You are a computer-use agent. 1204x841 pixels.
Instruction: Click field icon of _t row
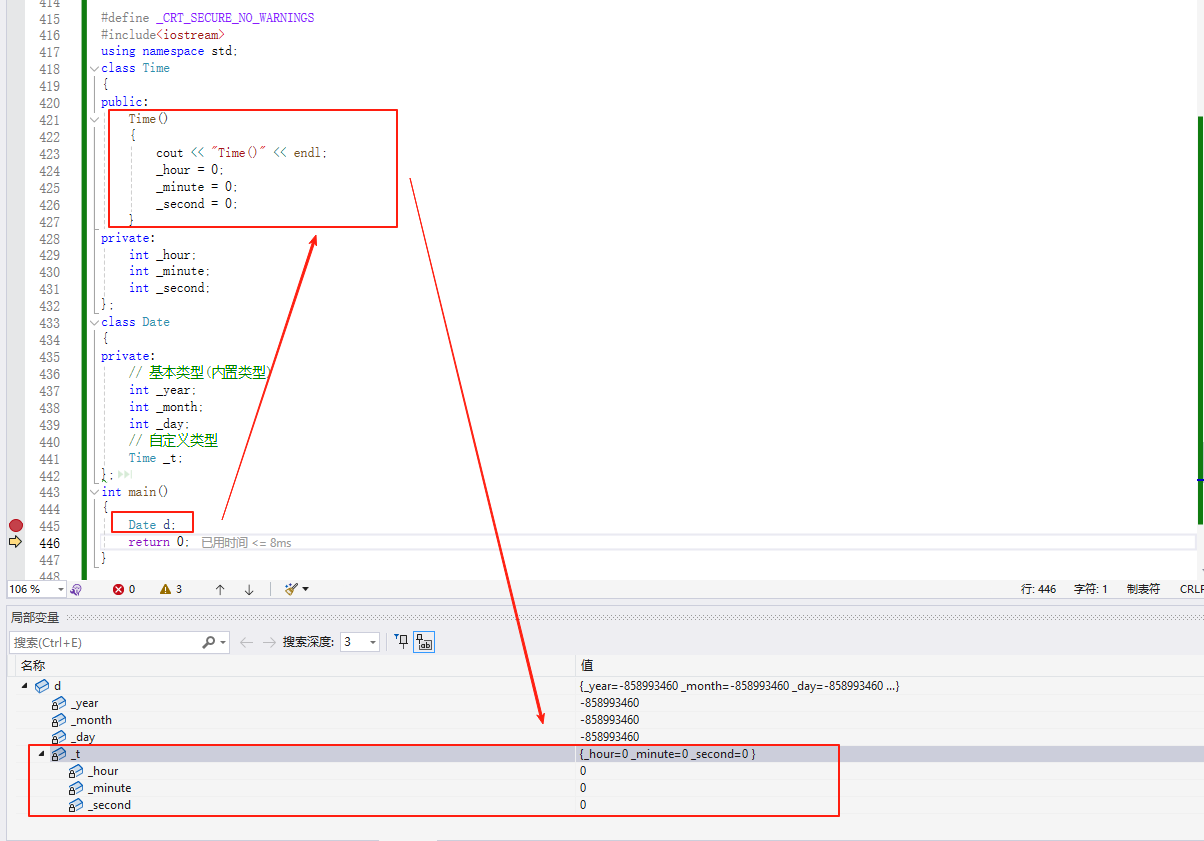pos(59,754)
